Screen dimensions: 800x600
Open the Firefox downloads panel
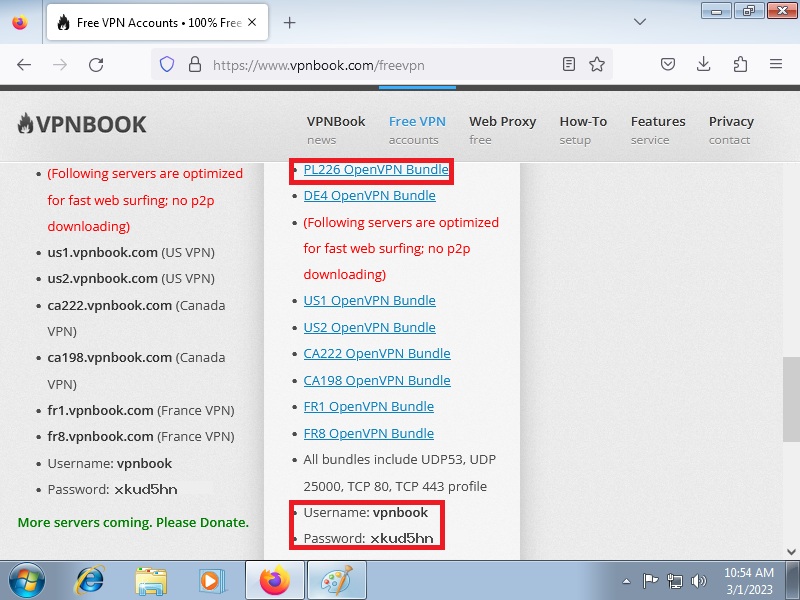pos(704,64)
